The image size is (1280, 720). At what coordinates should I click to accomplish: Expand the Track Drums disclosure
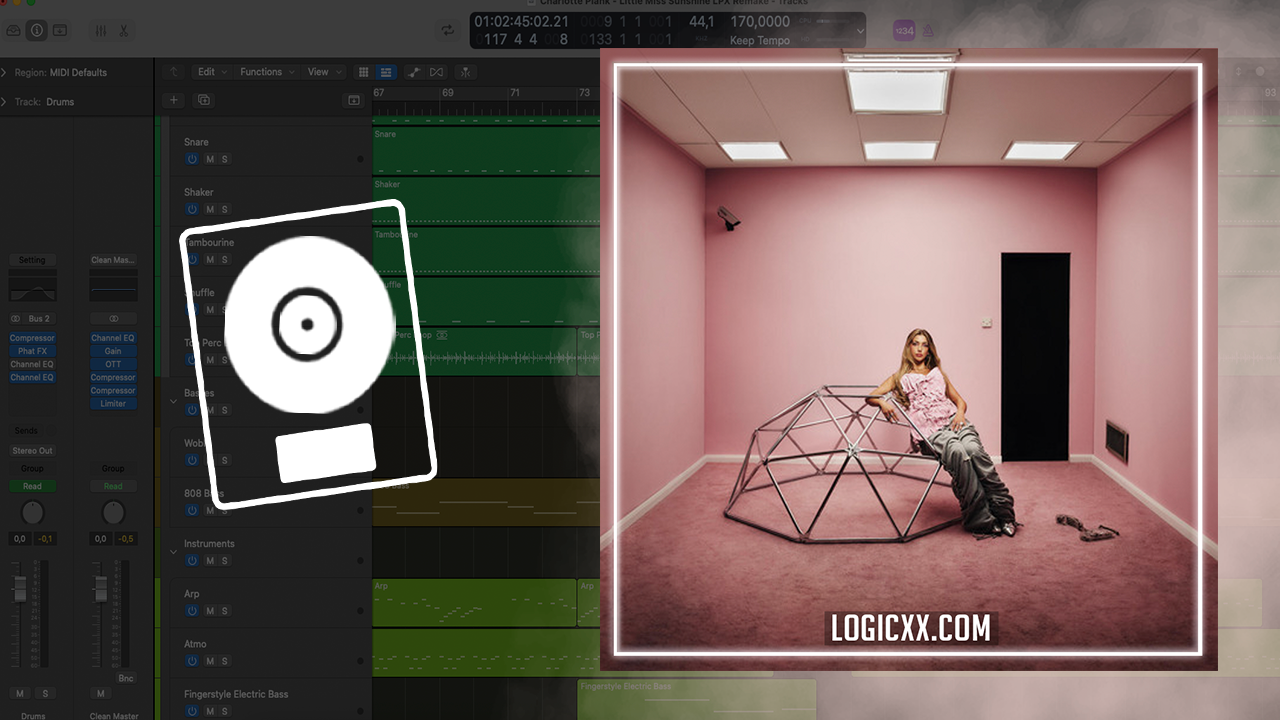(x=4, y=102)
